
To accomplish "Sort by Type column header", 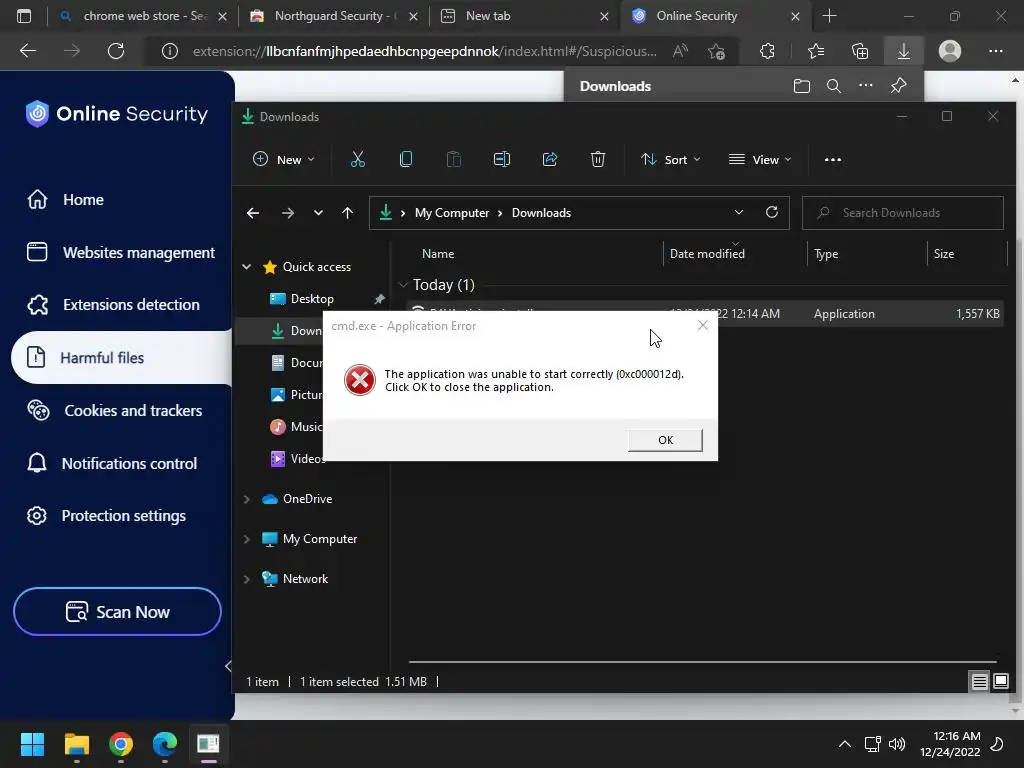I will click(825, 253).
